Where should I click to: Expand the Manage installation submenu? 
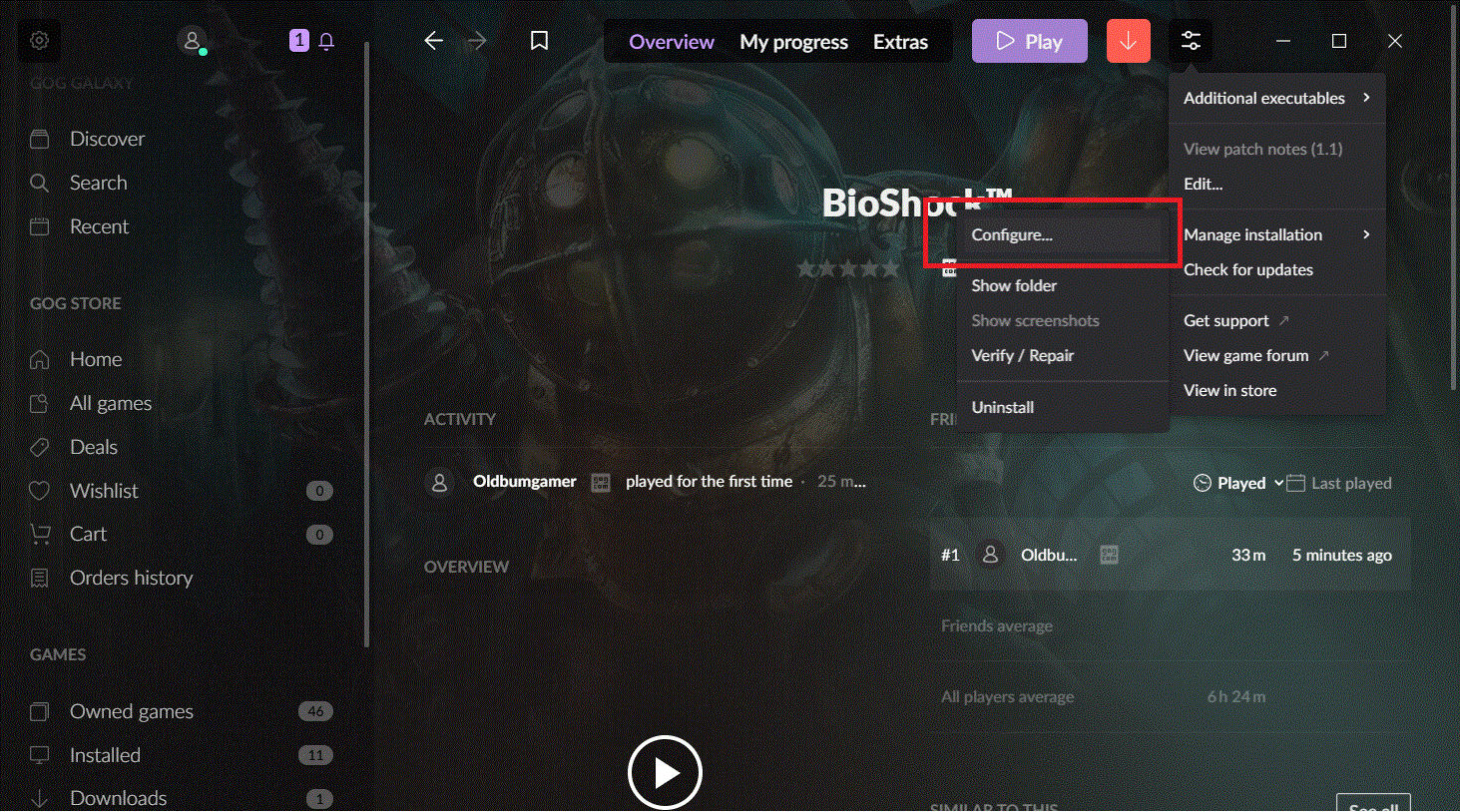(1276, 234)
